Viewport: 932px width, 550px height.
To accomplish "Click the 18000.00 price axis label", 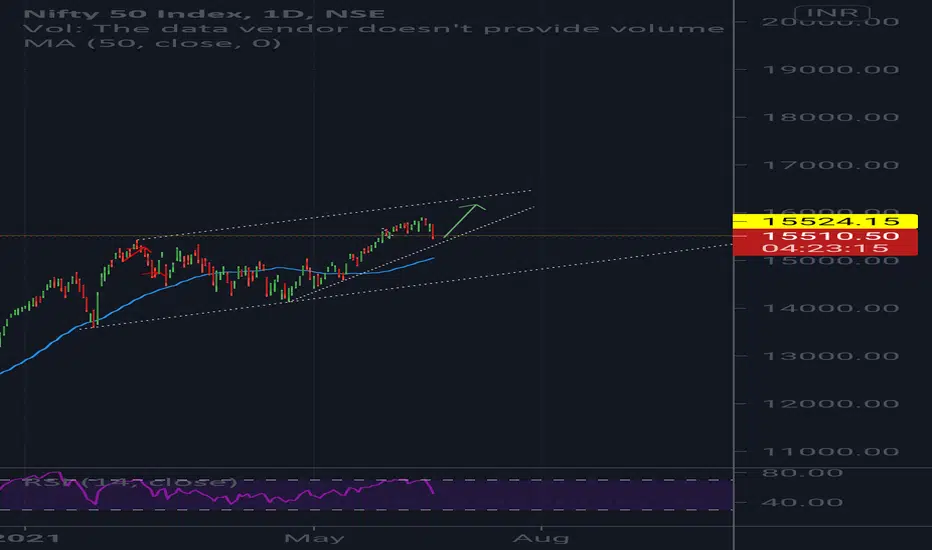I will [830, 117].
